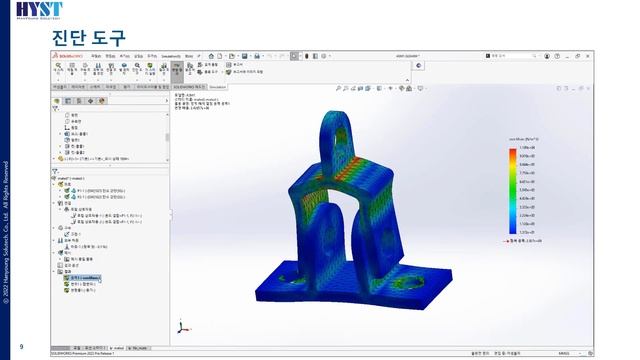Click the Apply Material ribbon icon
640x360 pixels.
[x=71, y=68]
